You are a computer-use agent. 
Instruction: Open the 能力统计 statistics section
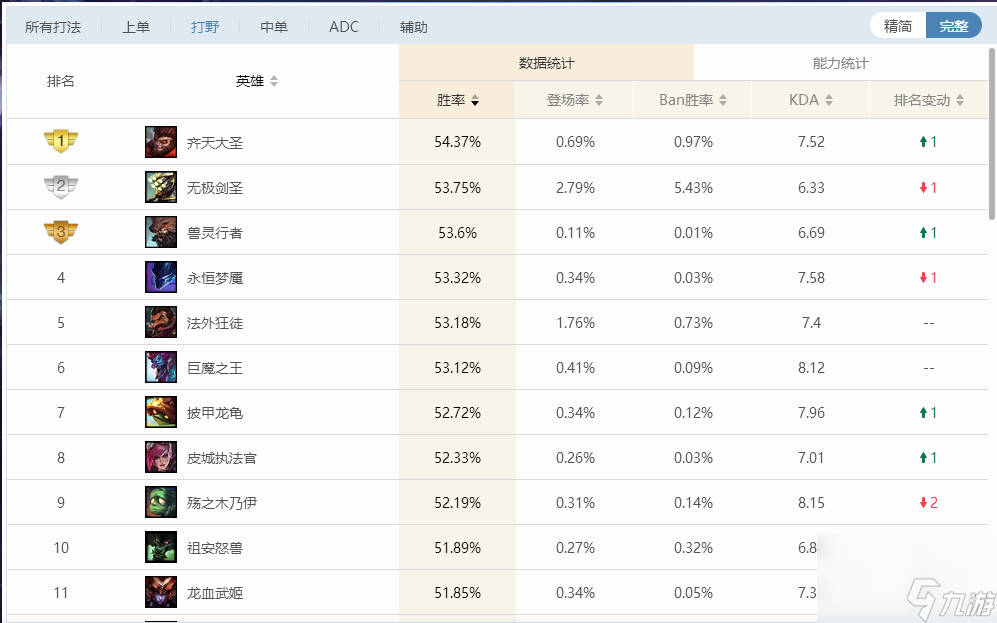coord(840,63)
